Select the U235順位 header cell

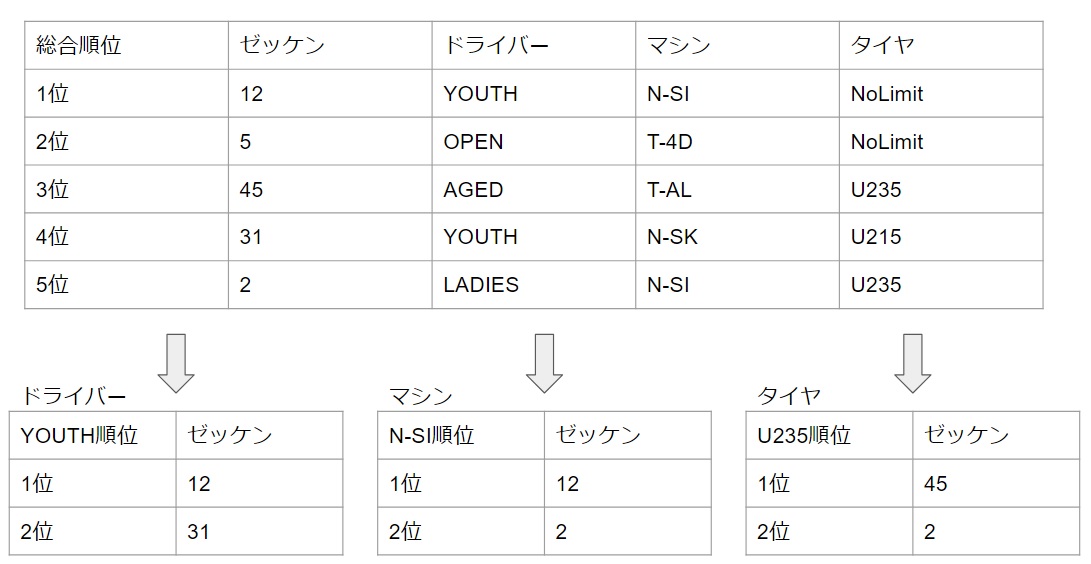(828, 436)
